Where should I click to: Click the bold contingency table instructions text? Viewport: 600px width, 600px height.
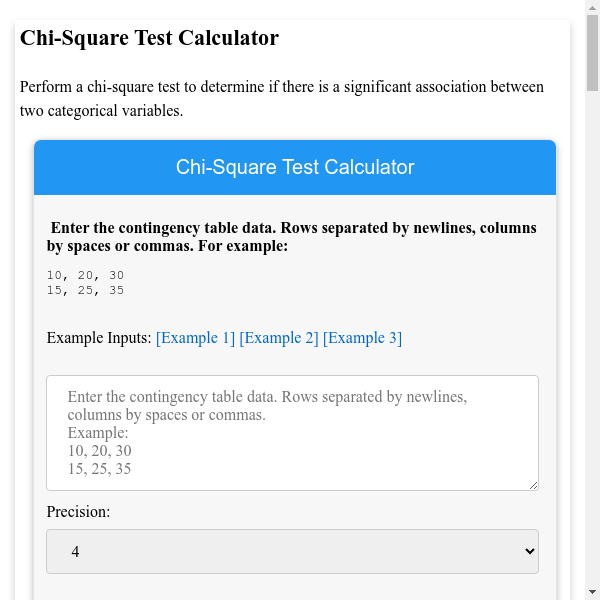click(292, 237)
